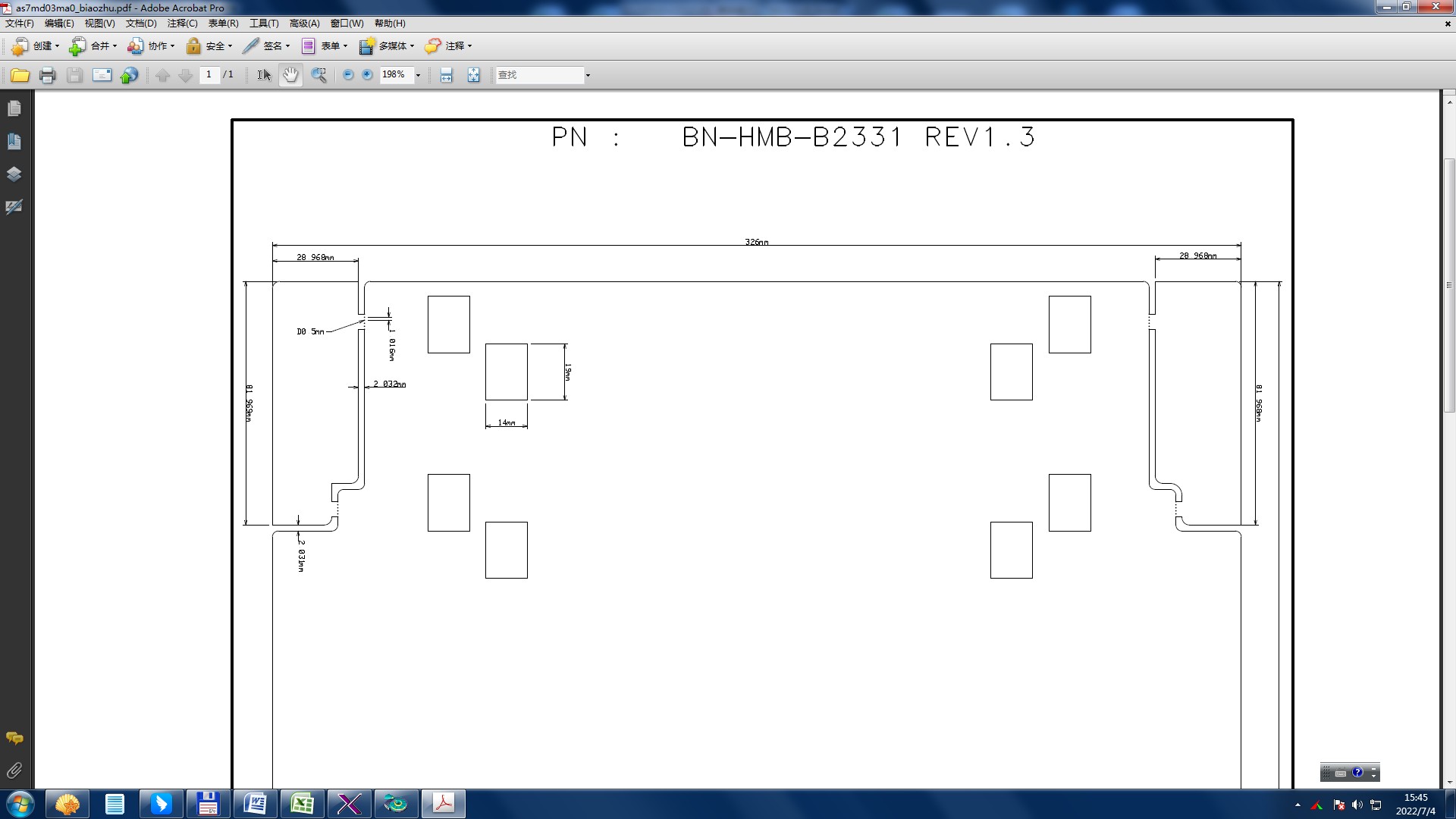
Task: Click the email envelope icon
Action: 102,75
